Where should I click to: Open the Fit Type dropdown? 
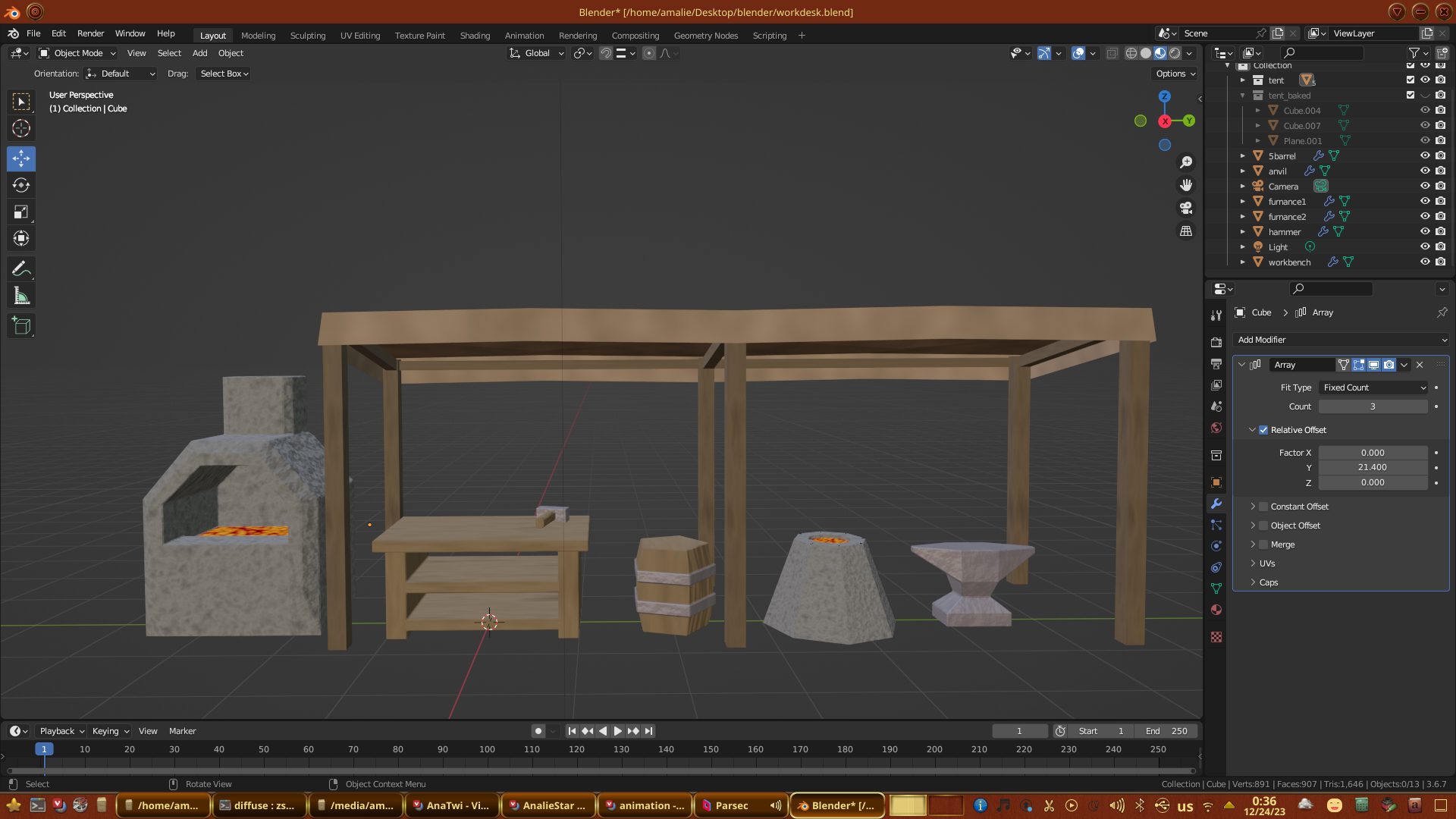1373,388
